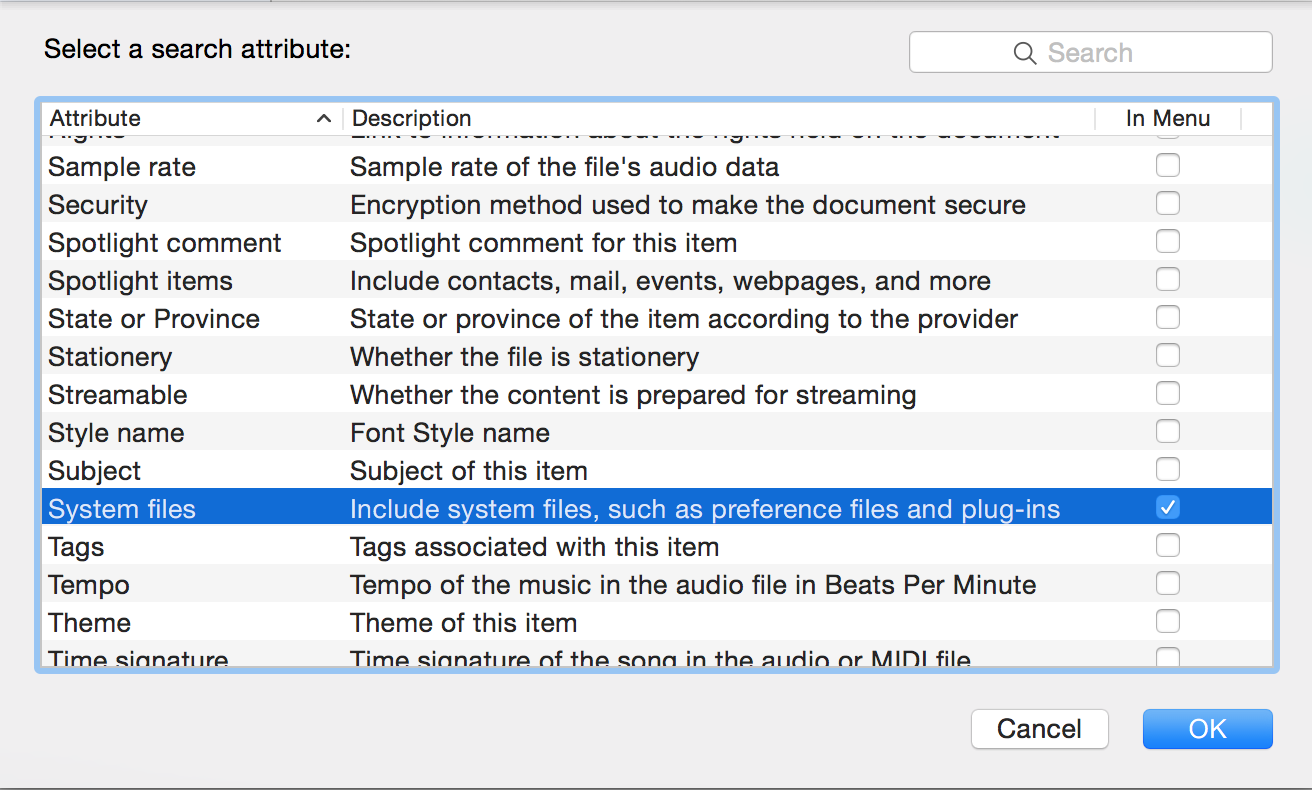Check the In Menu box for Security
The height and width of the screenshot is (790, 1312).
[x=1167, y=204]
